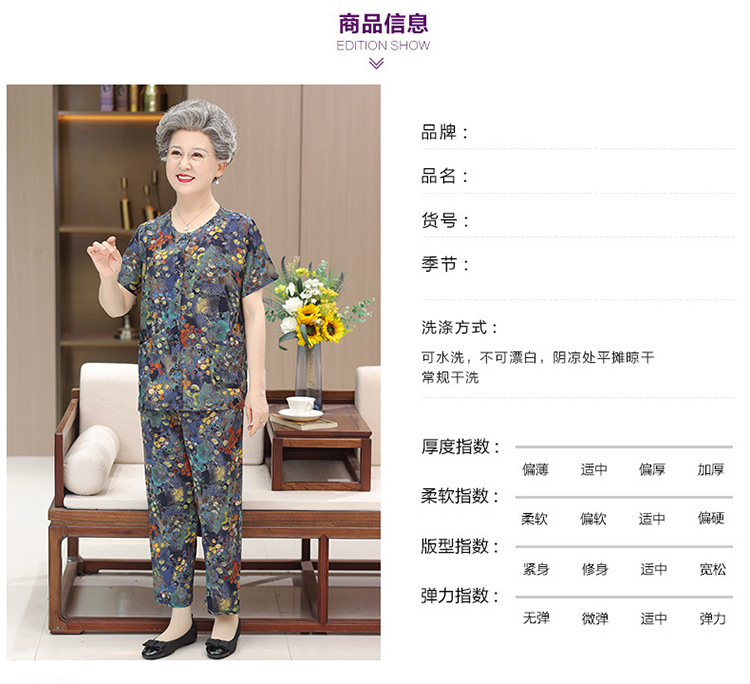This screenshot has width=750, height=684.
Task: Select 柔软 softness option
Action: 535,519
